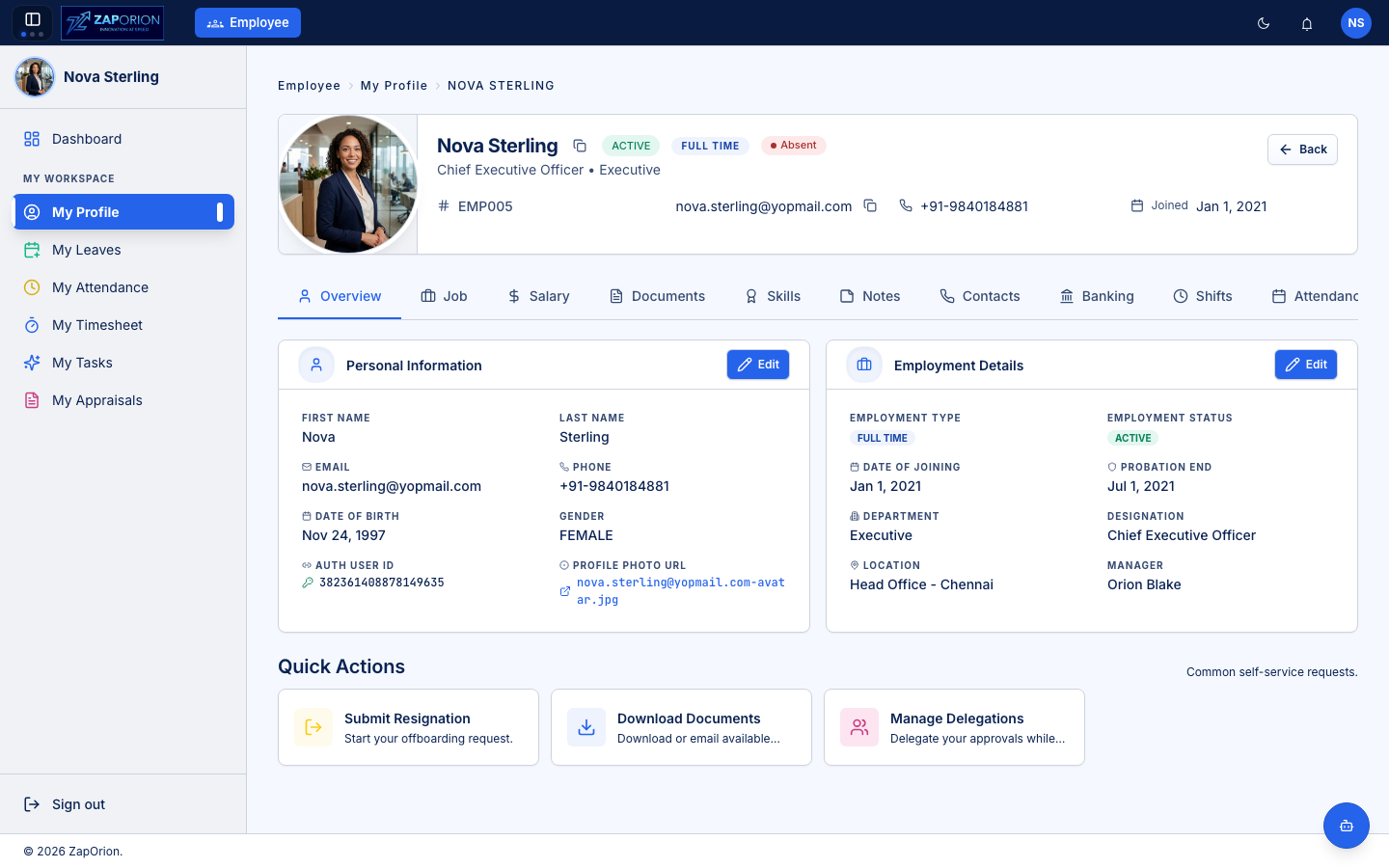Image resolution: width=1389 pixels, height=868 pixels.
Task: Click the Manage Delegations icon
Action: [859, 727]
